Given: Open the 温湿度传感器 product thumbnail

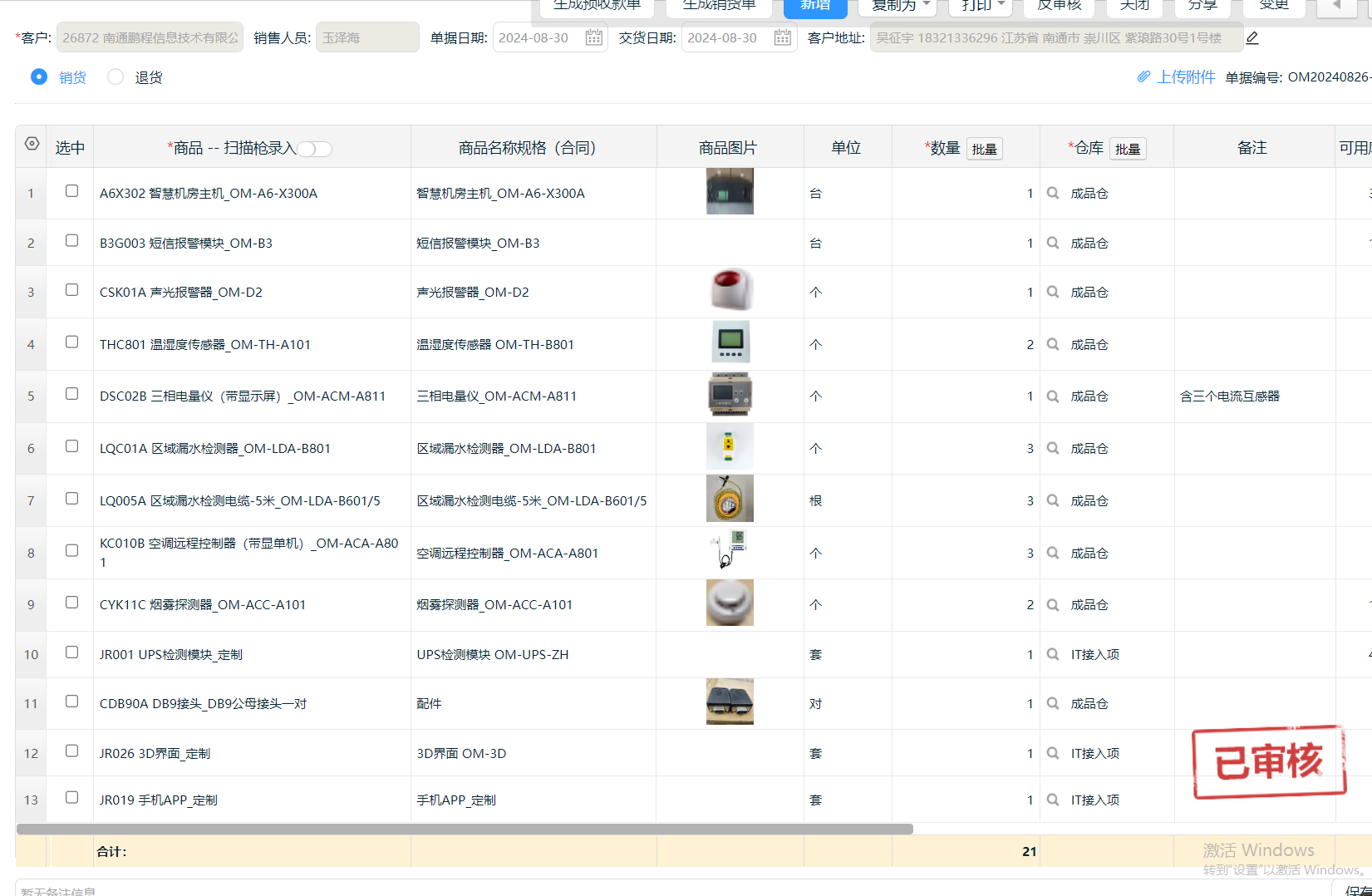Looking at the screenshot, I should pos(730,342).
